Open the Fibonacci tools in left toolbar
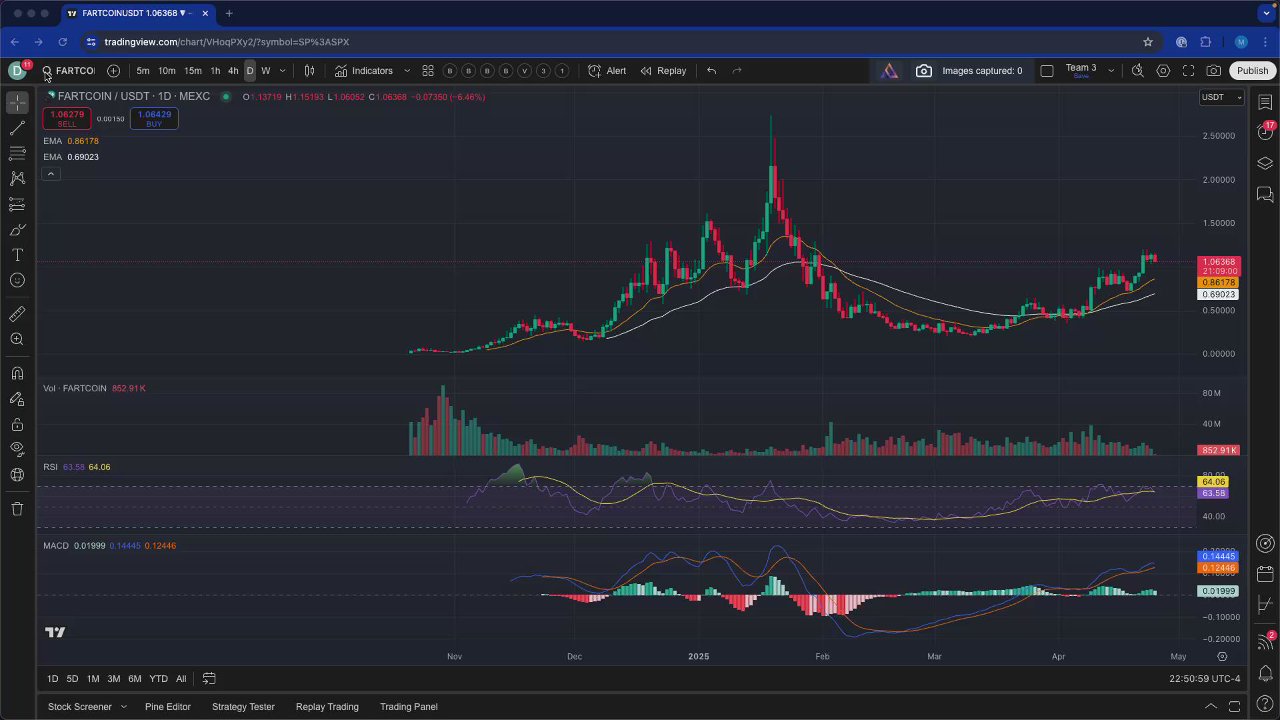The height and width of the screenshot is (720, 1280). (x=17, y=153)
